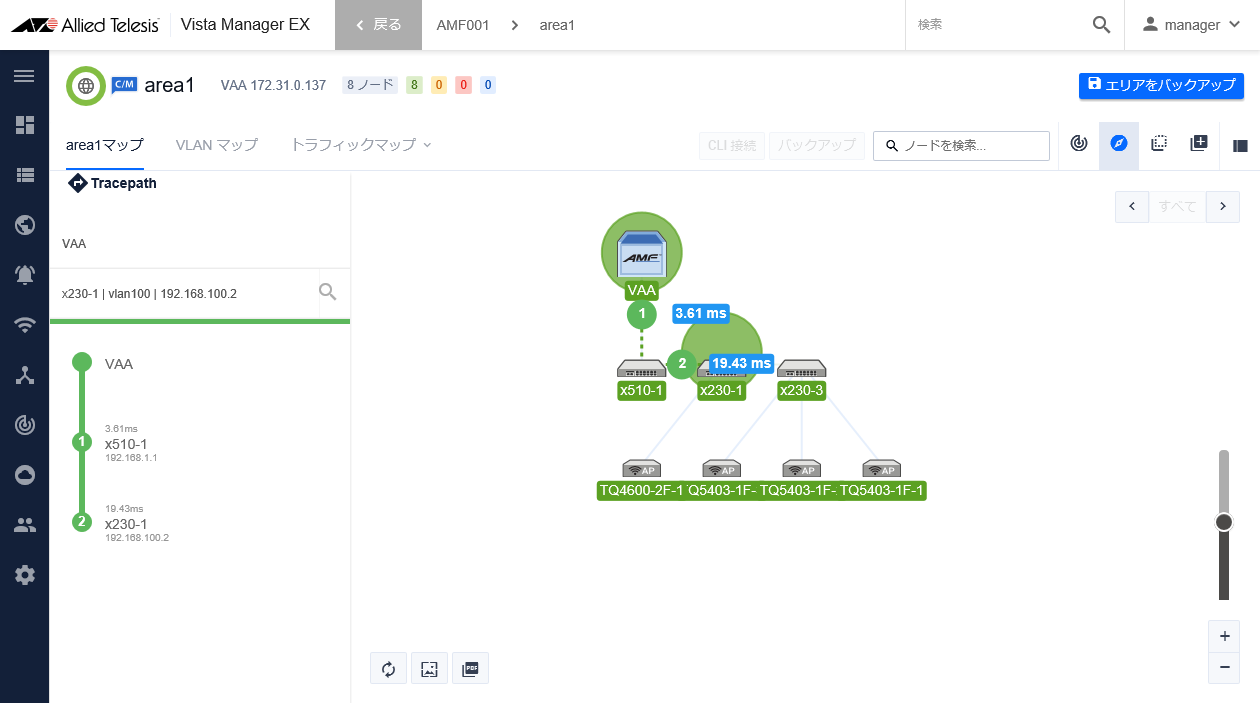Viewport: 1260px width, 703px height.
Task: Switch to the area1マップ tab
Action: tap(105, 145)
